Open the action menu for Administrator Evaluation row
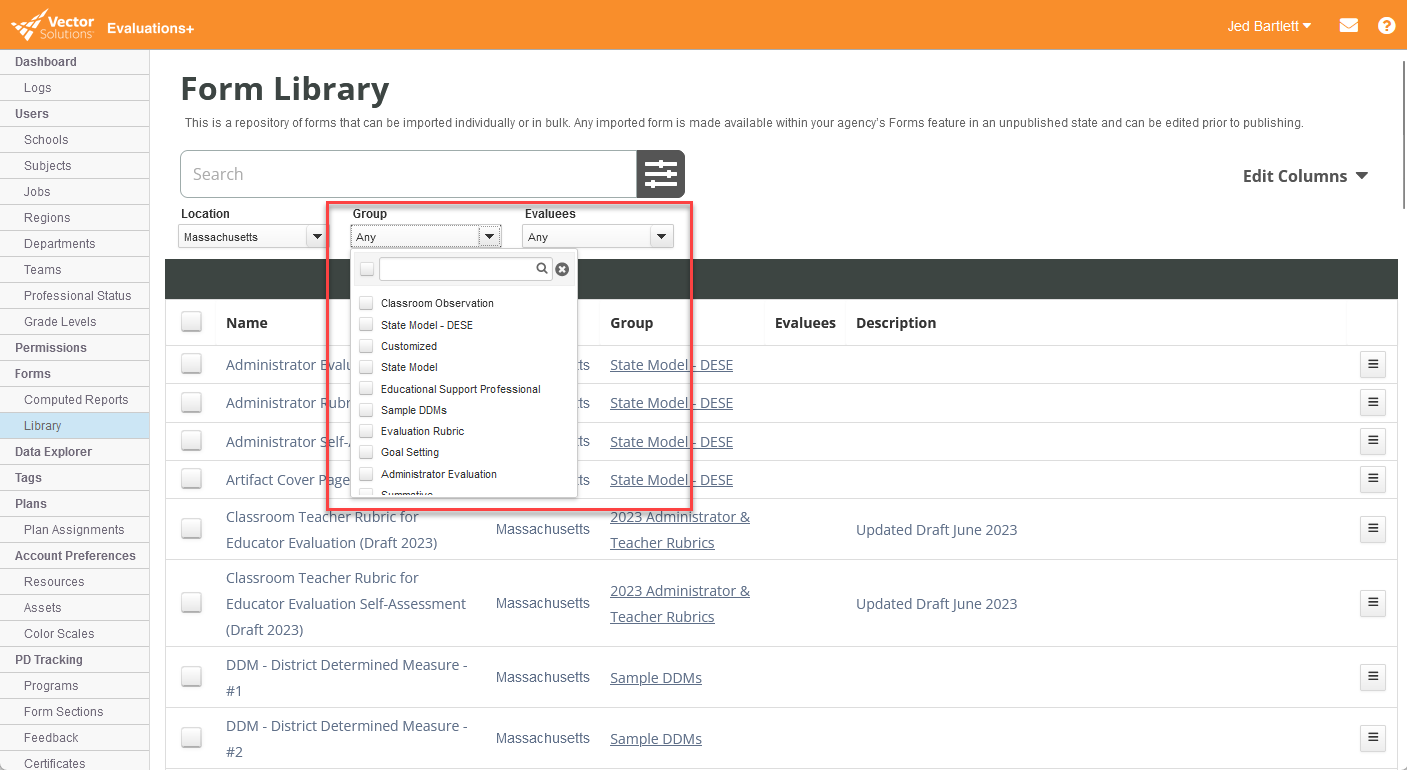This screenshot has width=1407, height=770. [x=1372, y=364]
